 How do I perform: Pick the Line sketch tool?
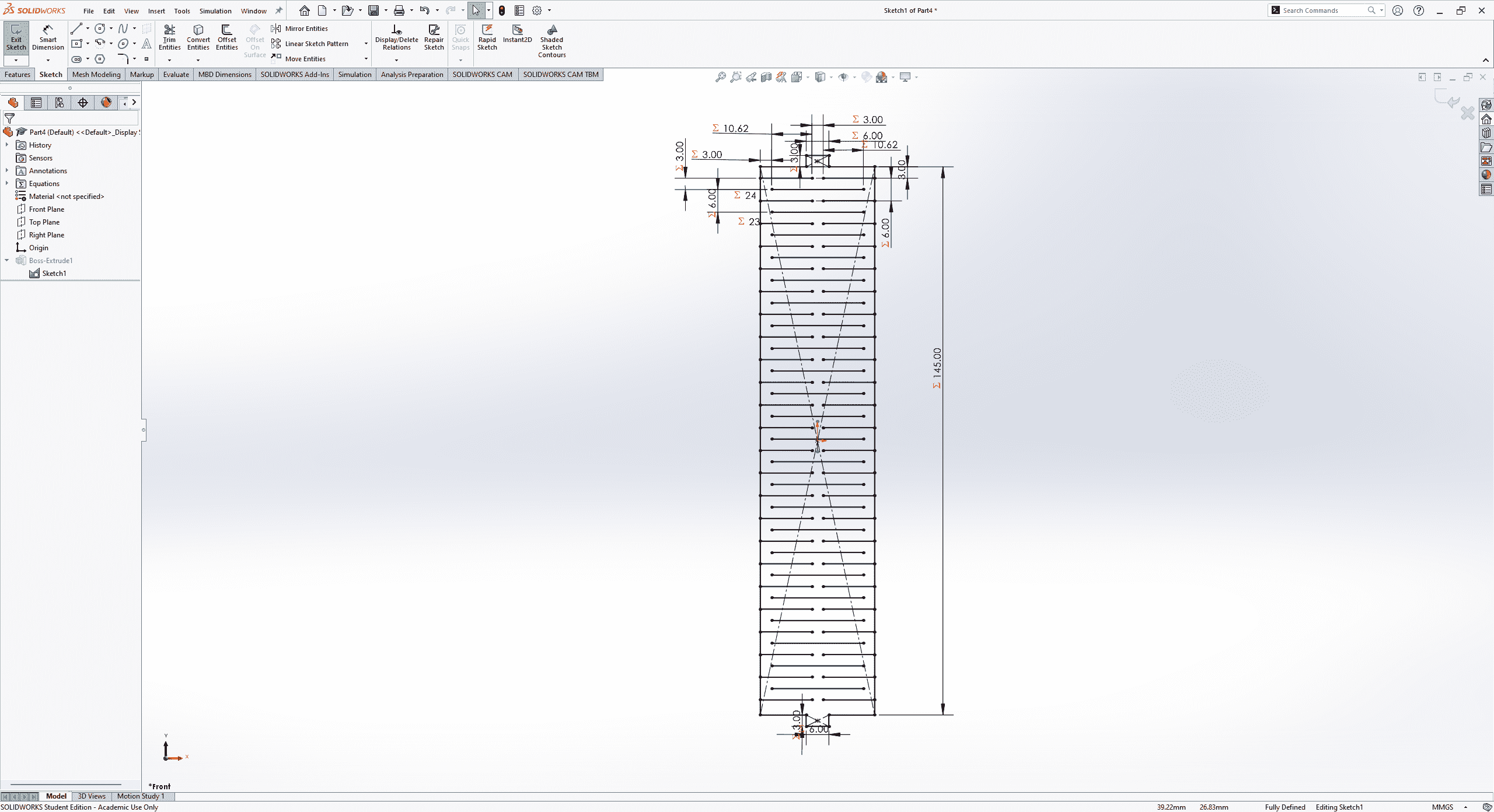tap(76, 28)
